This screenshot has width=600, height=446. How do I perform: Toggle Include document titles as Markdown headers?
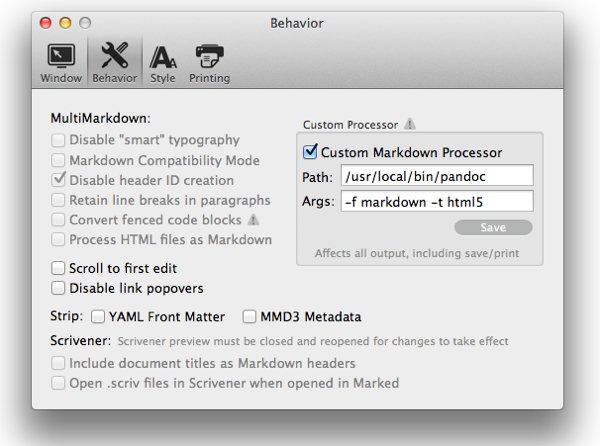click(58, 363)
